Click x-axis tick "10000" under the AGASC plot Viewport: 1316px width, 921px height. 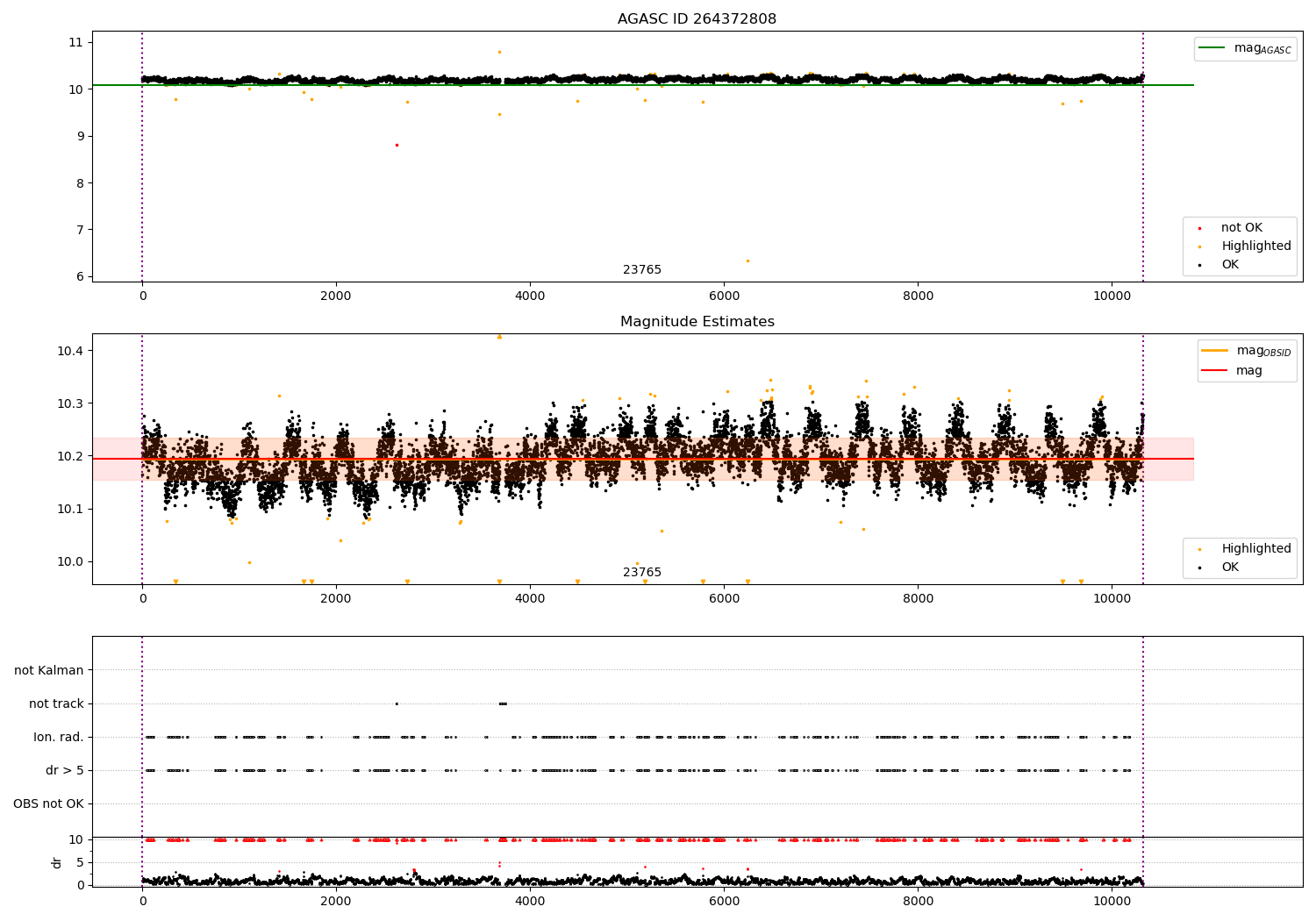point(1112,296)
